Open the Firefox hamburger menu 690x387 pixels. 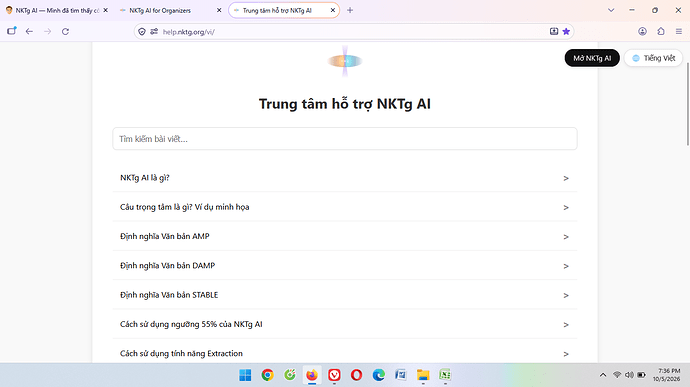[679, 31]
